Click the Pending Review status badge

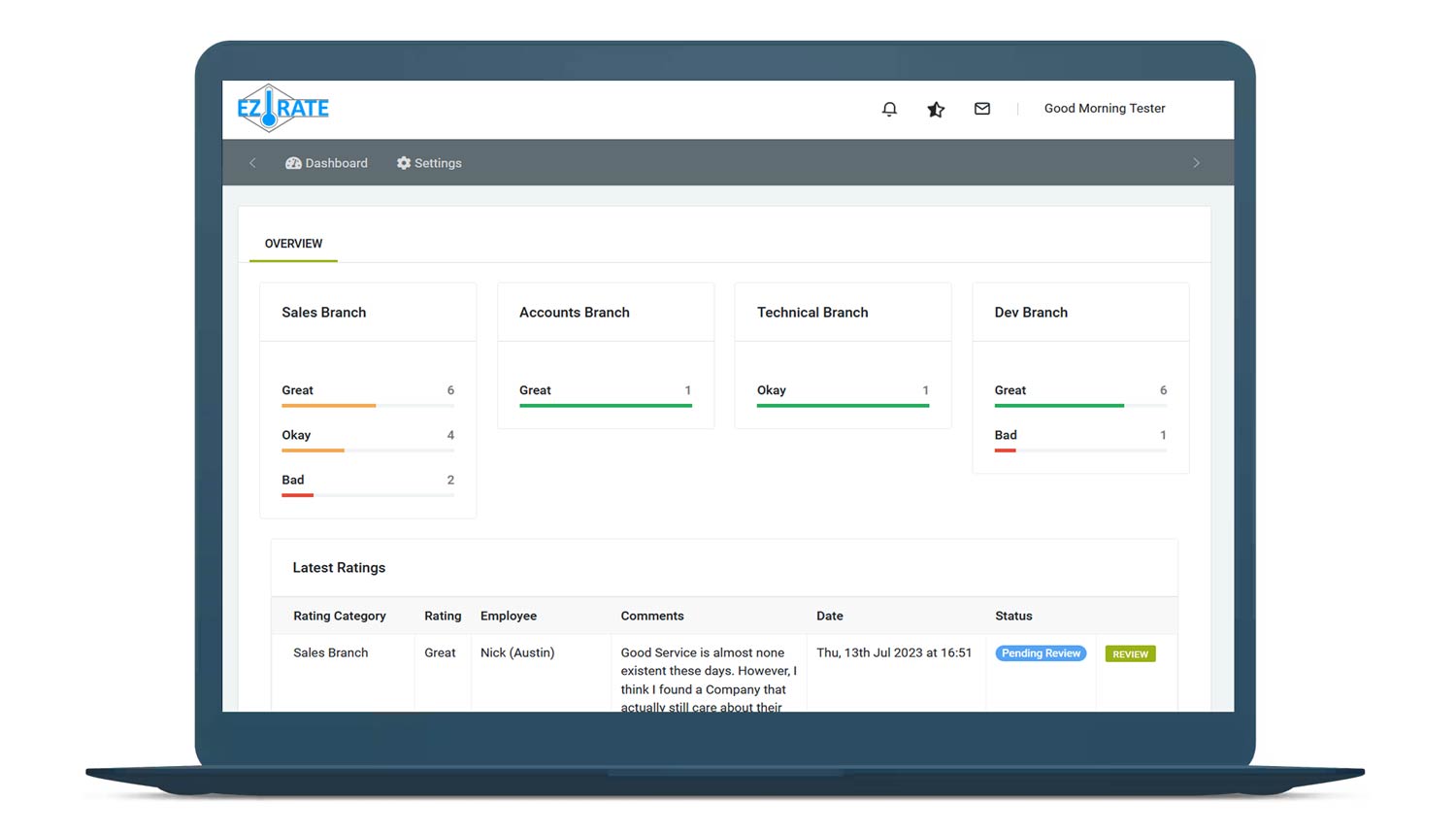1041,653
